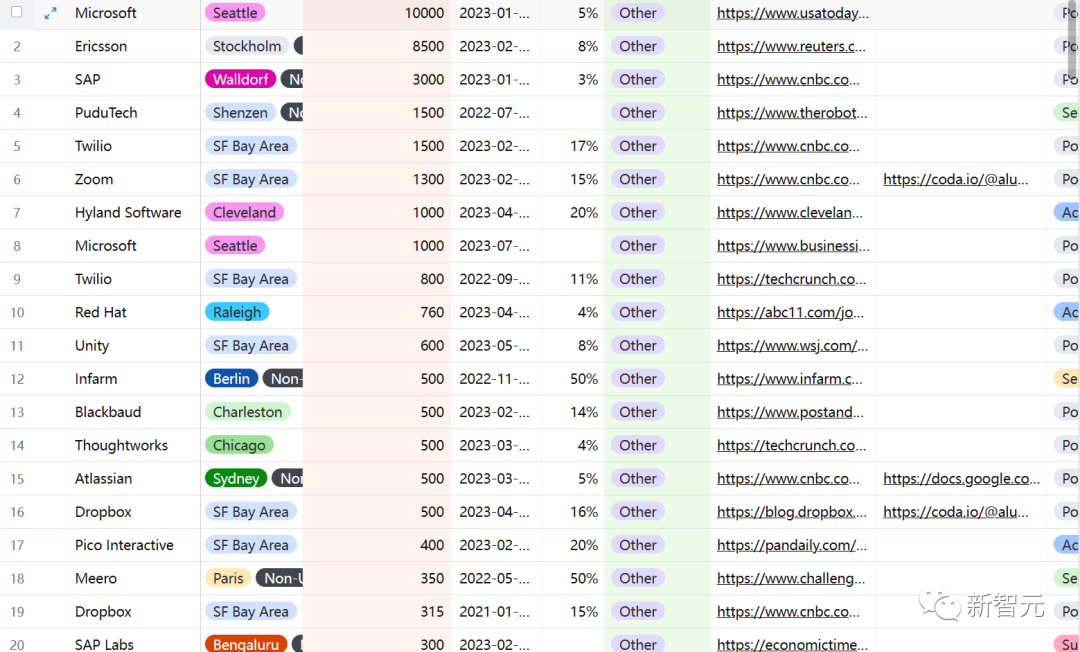Open economictime link in SAP Labs row
Image resolution: width=1080 pixels, height=652 pixels.
[792, 644]
